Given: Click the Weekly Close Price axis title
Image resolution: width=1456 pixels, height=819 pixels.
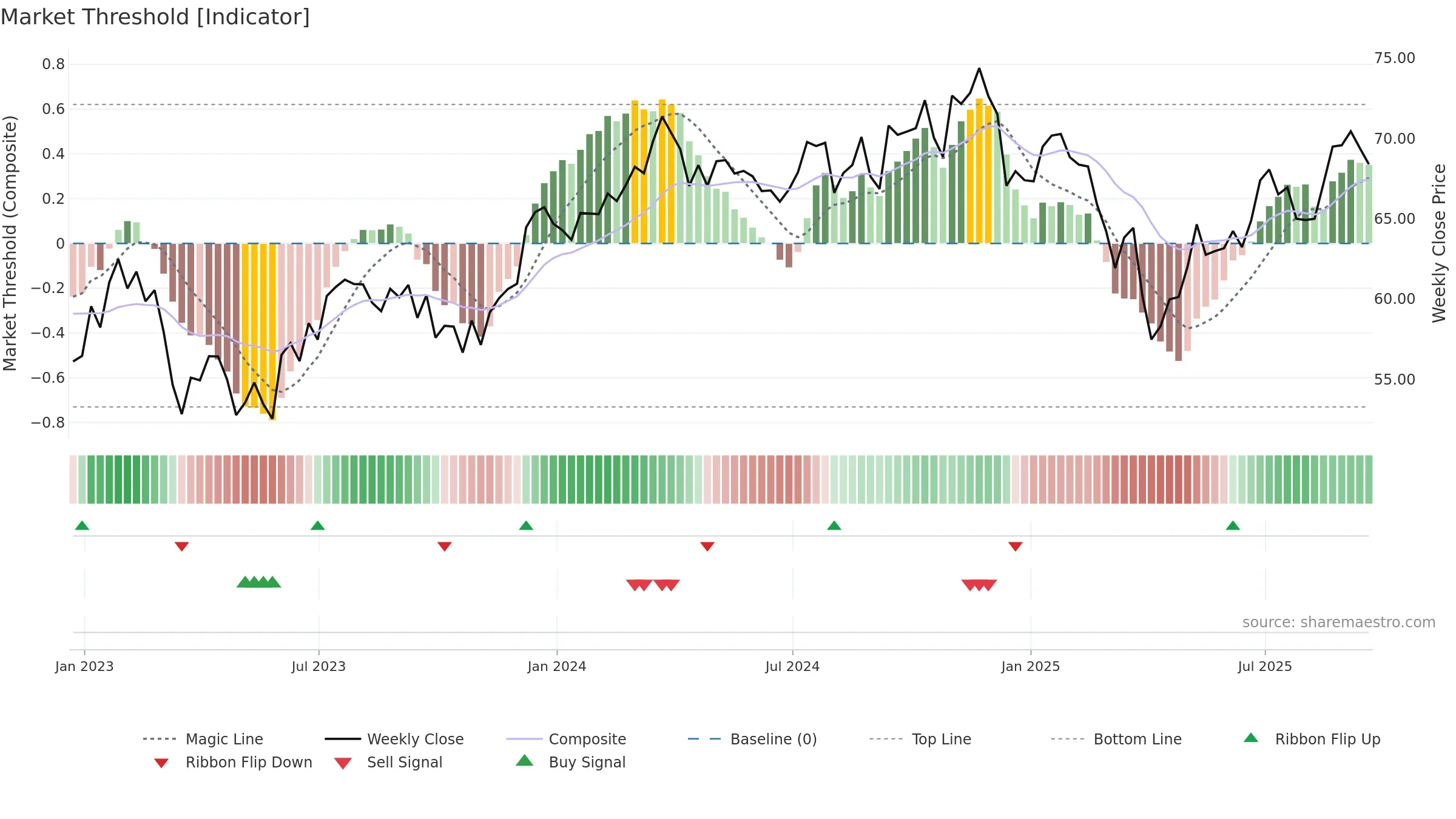Looking at the screenshot, I should click(x=1439, y=243).
